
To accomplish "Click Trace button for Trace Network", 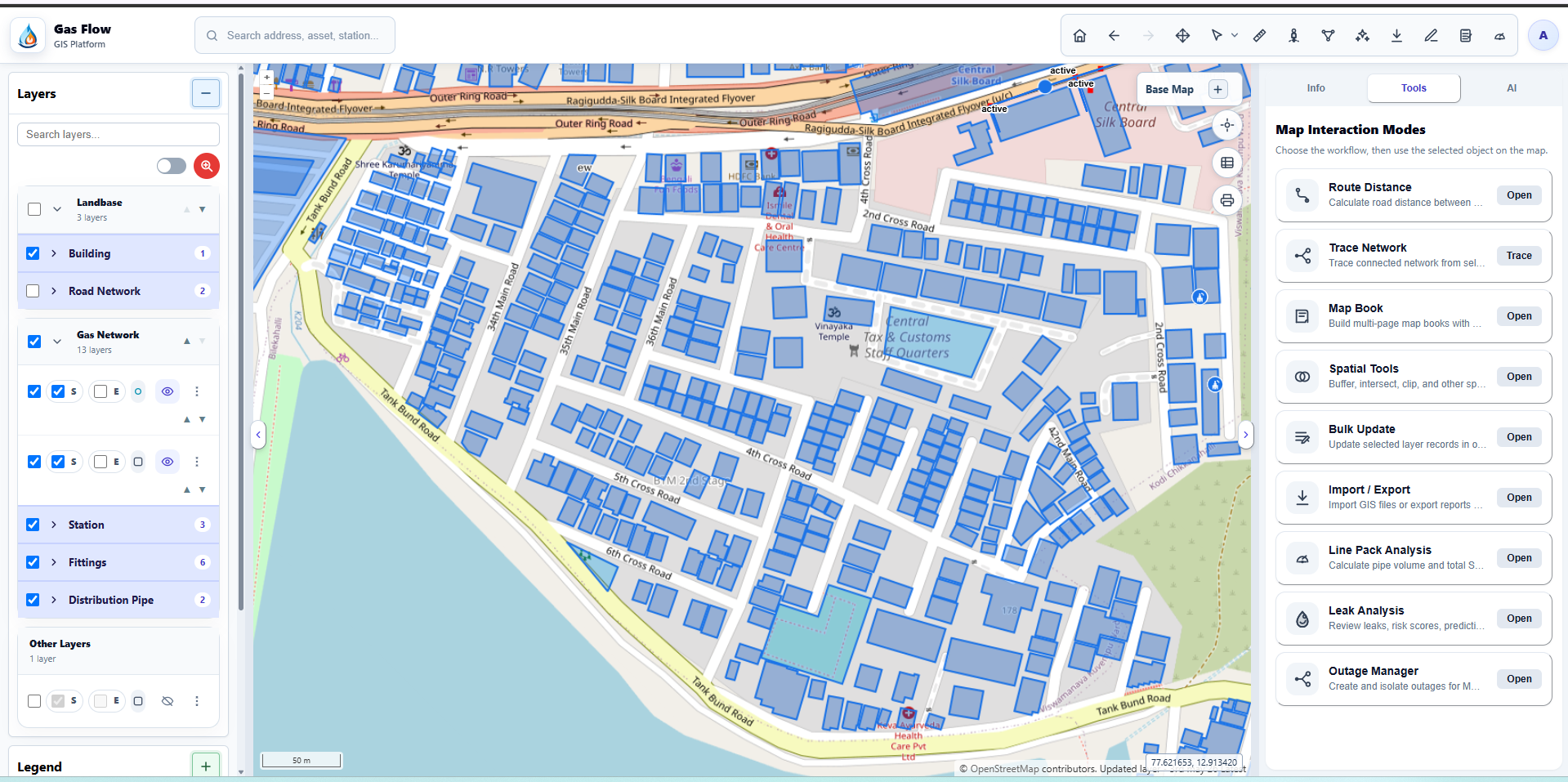I will tap(1519, 256).
